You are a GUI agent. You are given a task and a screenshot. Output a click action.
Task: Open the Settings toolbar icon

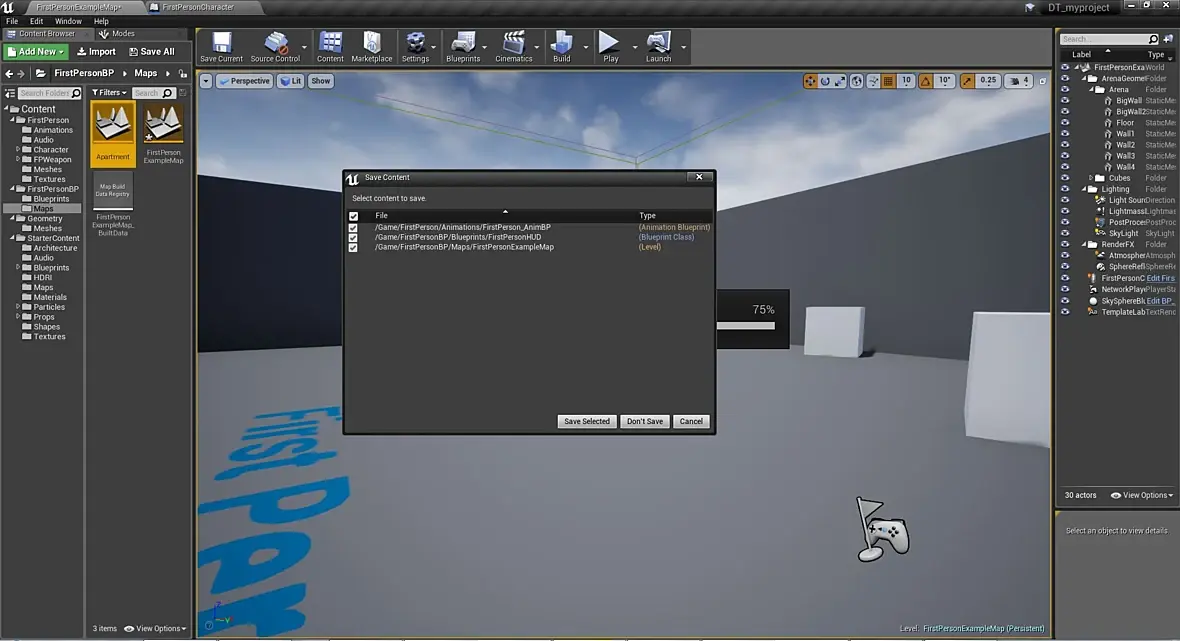pos(415,47)
